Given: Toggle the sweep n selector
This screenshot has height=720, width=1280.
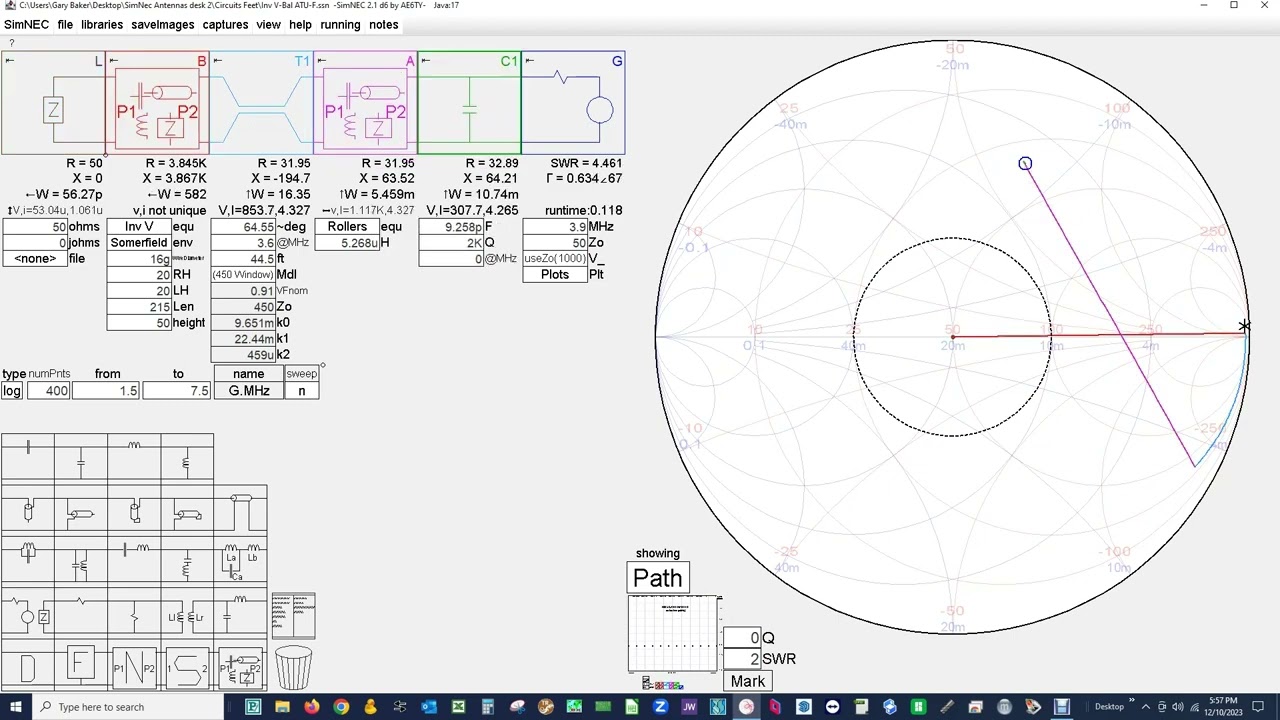Looking at the screenshot, I should point(301,390).
